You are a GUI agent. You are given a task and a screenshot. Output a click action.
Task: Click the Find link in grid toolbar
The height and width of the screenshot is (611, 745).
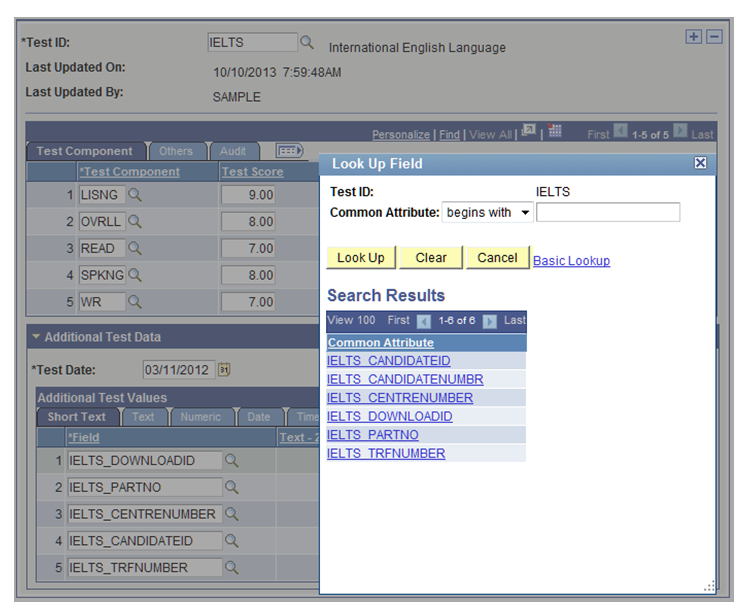pyautogui.click(x=449, y=135)
